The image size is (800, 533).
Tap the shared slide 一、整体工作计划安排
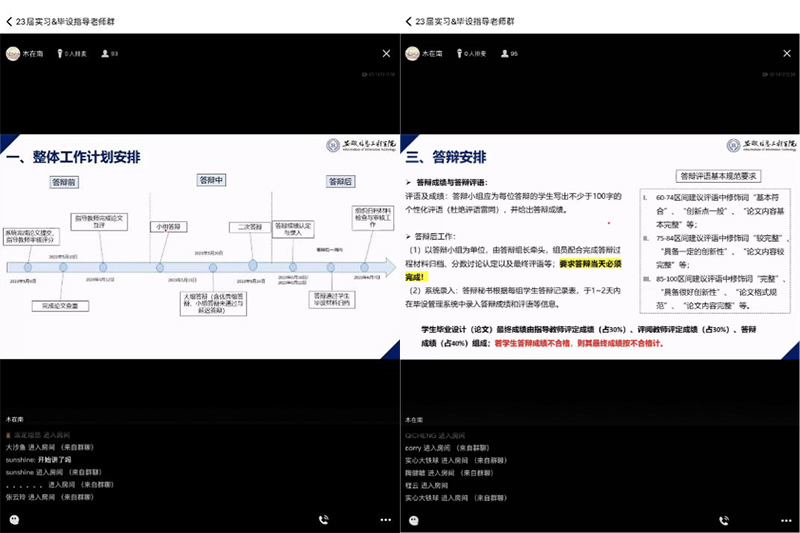click(x=200, y=246)
